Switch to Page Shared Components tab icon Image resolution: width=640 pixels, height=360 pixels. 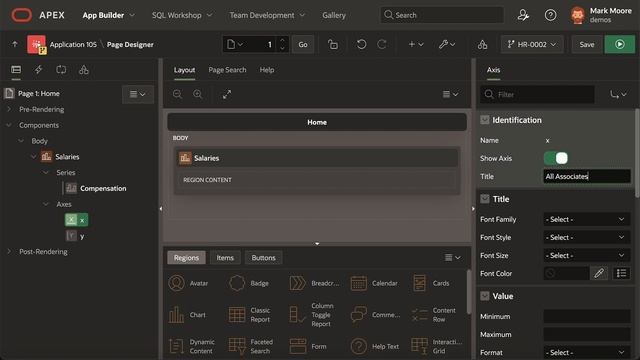(x=84, y=69)
